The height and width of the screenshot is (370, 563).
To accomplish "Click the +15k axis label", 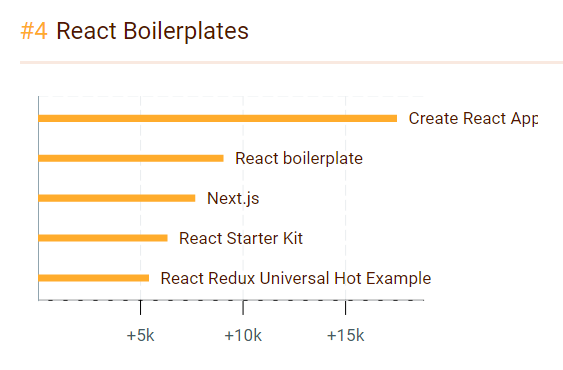I will click(345, 336).
